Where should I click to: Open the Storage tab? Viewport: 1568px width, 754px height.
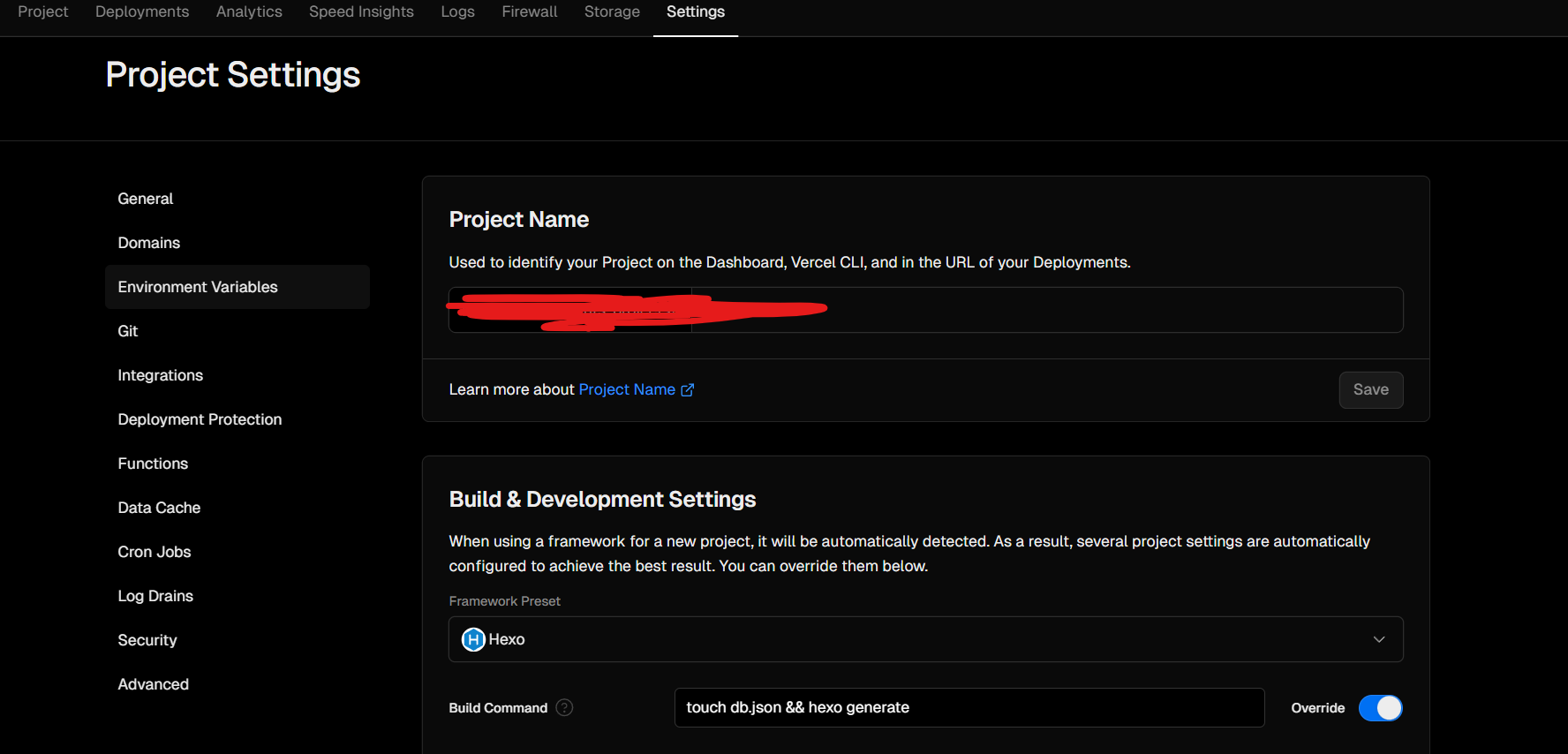(x=612, y=12)
